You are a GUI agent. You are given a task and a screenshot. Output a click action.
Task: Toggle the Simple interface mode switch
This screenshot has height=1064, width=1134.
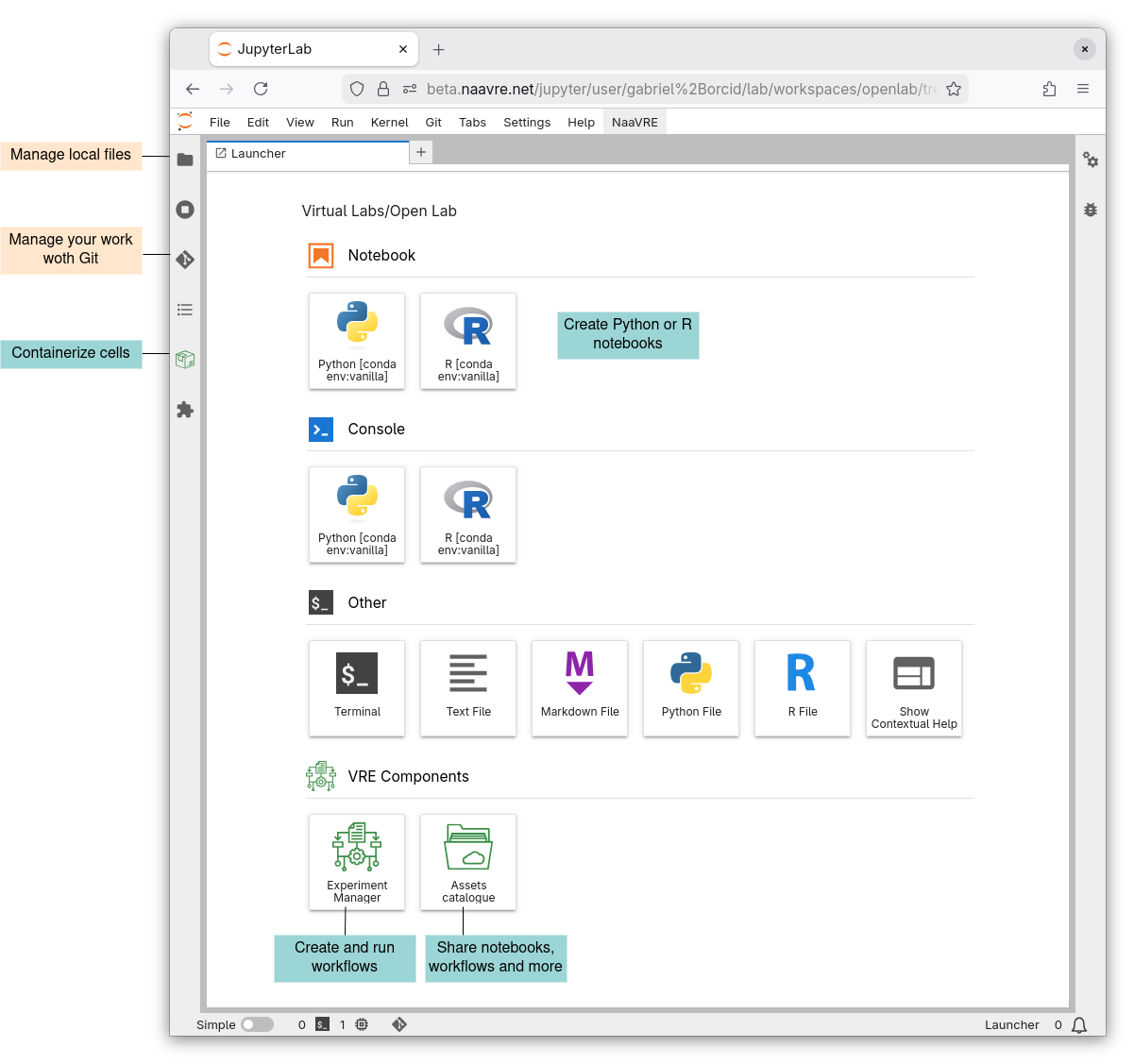pyautogui.click(x=257, y=1024)
